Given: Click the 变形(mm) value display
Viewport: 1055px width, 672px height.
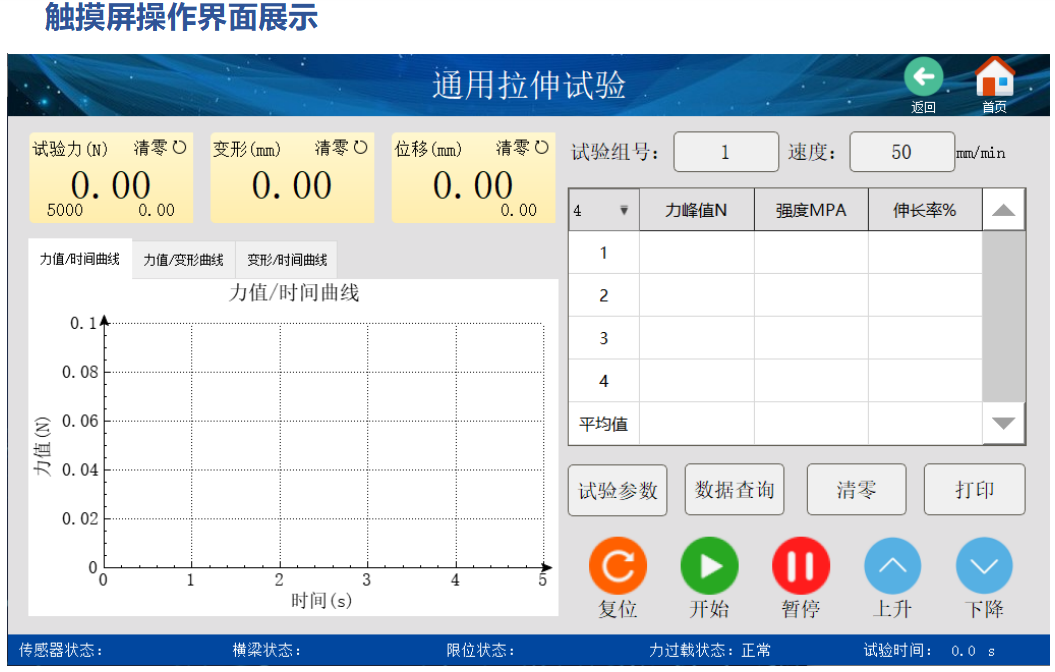Looking at the screenshot, I should coord(292,185).
